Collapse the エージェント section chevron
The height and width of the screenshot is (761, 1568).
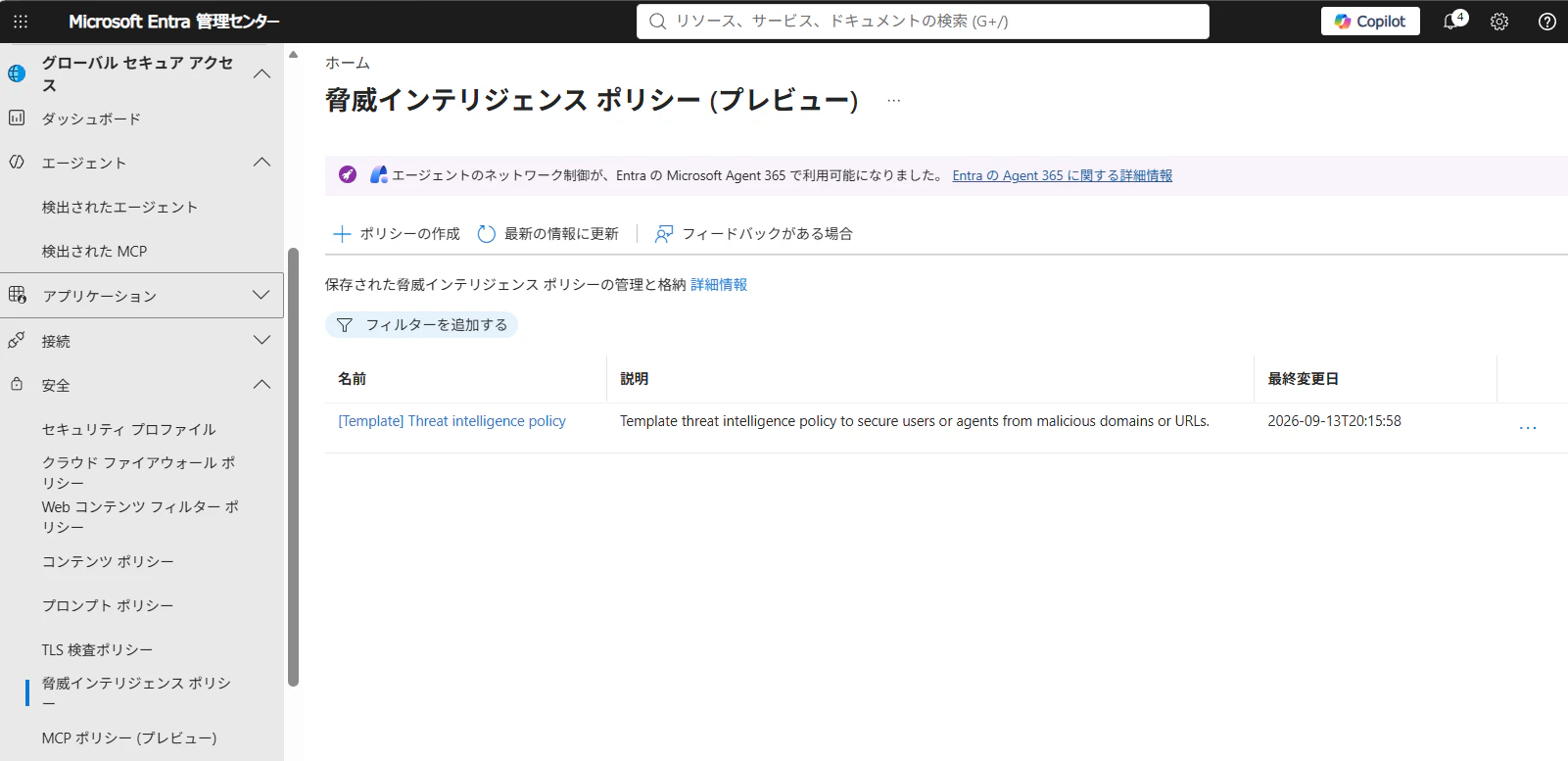(x=261, y=163)
